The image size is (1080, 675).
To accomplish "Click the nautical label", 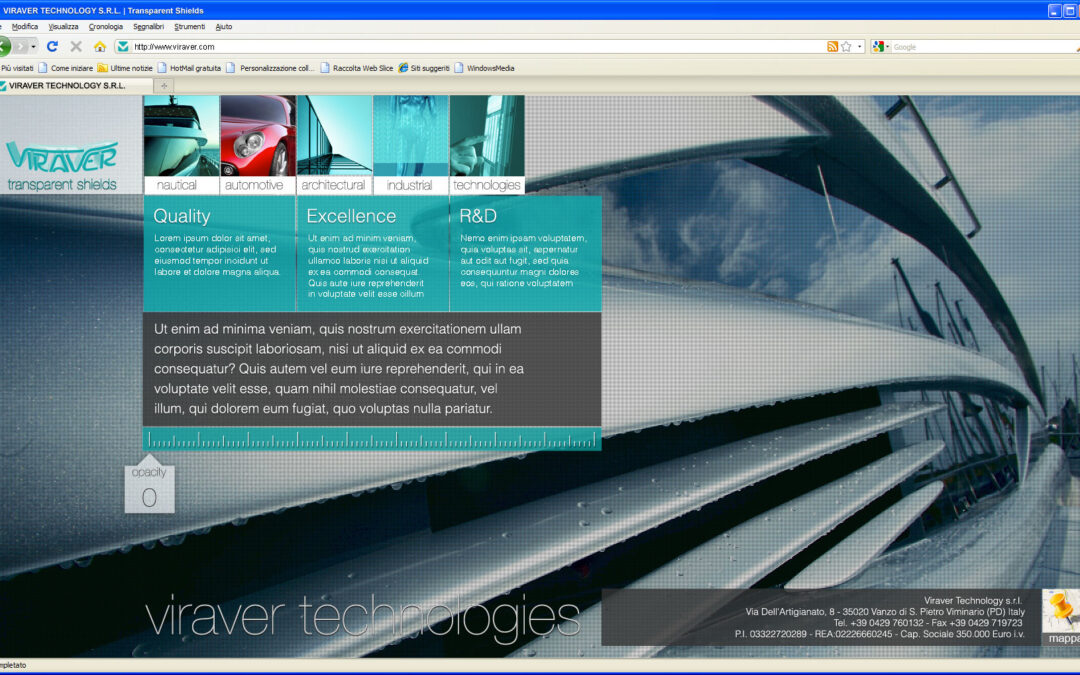I will 177,185.
